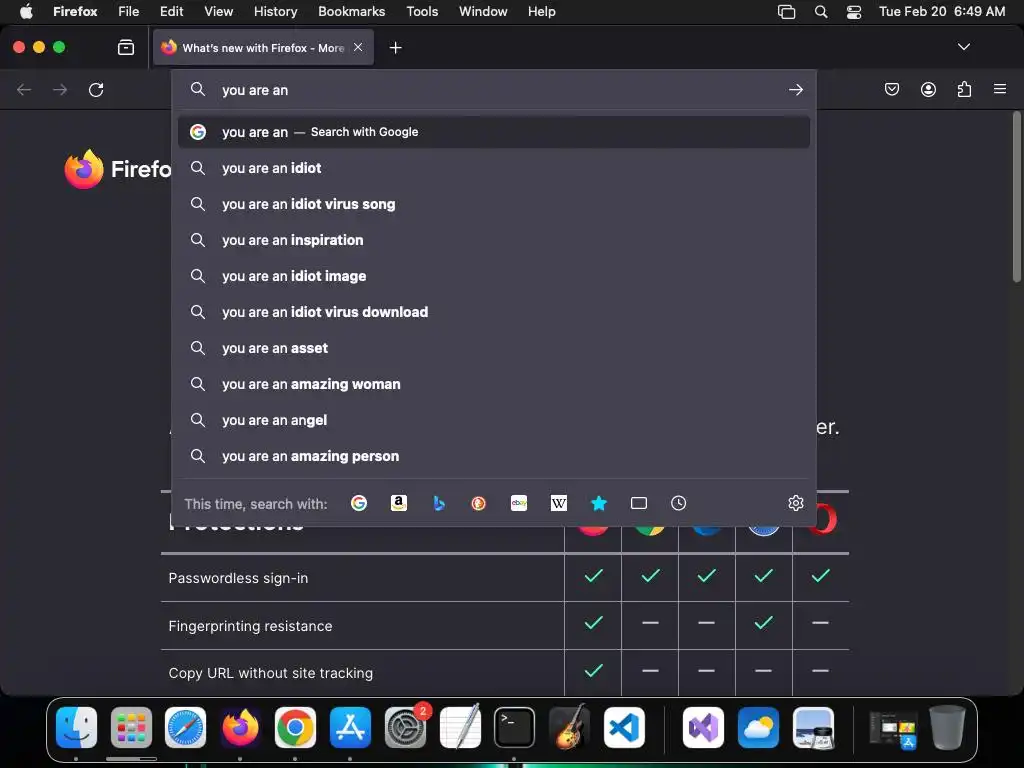Select suggestion 'you are an angel'
Screen dimensions: 1024x768
(x=494, y=420)
